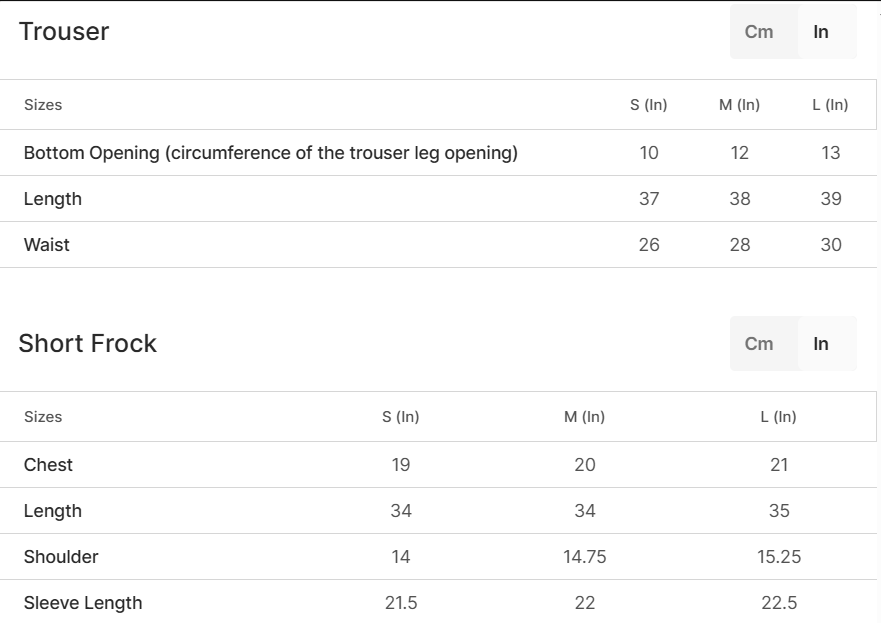This screenshot has width=881, height=623.
Task: Switch Short Frock chart to Cm
Action: pyautogui.click(x=759, y=344)
